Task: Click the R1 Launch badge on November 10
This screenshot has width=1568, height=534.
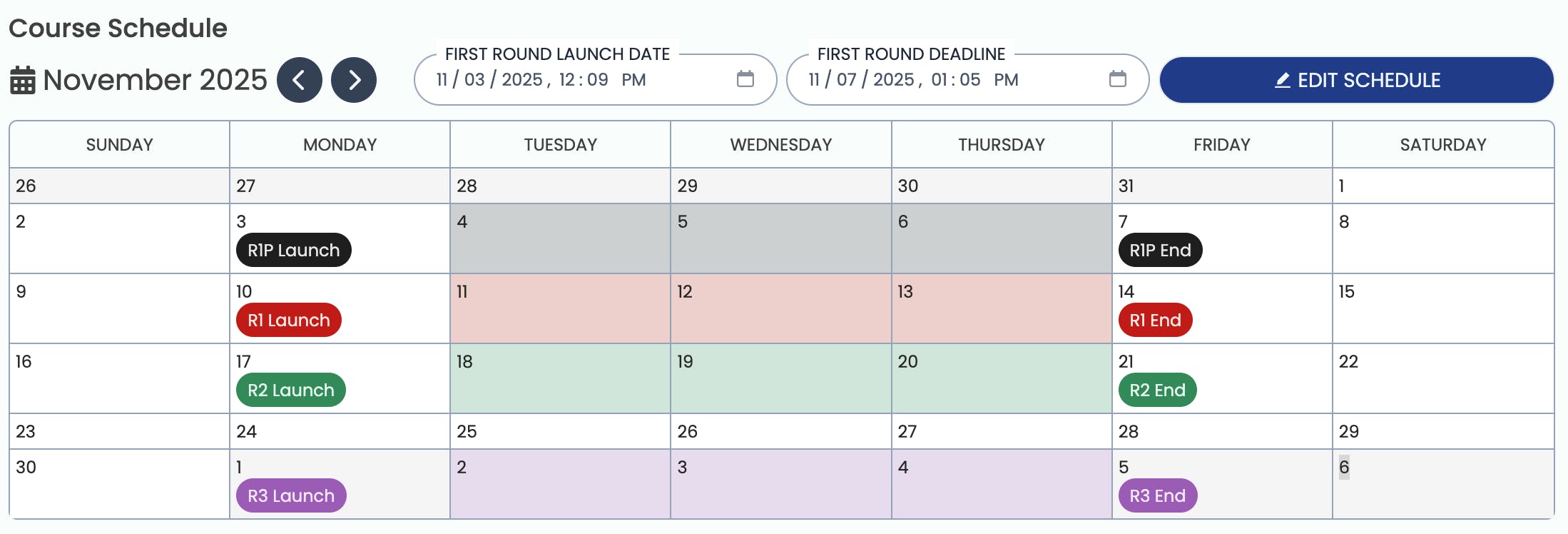Action: (288, 320)
